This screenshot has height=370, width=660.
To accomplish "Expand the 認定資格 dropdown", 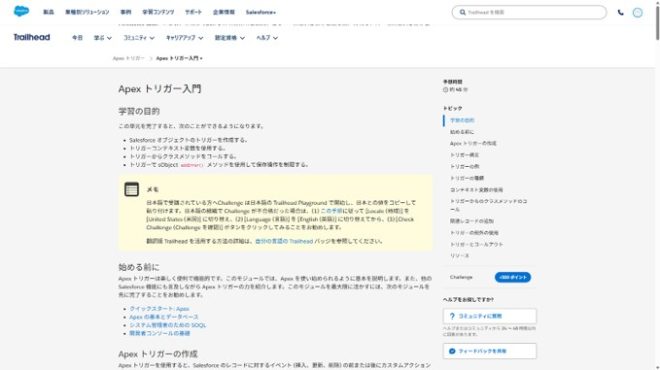I will pyautogui.click(x=230, y=38).
